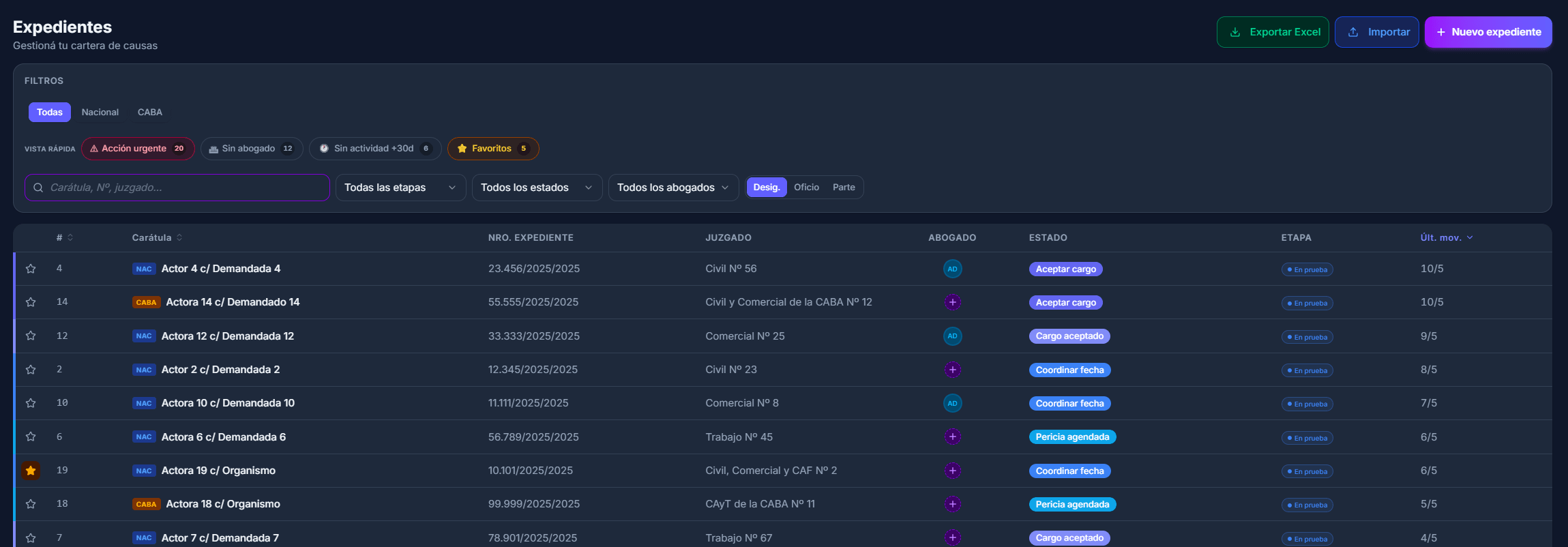Click juzgado Trabajo Nº 45

(x=739, y=437)
